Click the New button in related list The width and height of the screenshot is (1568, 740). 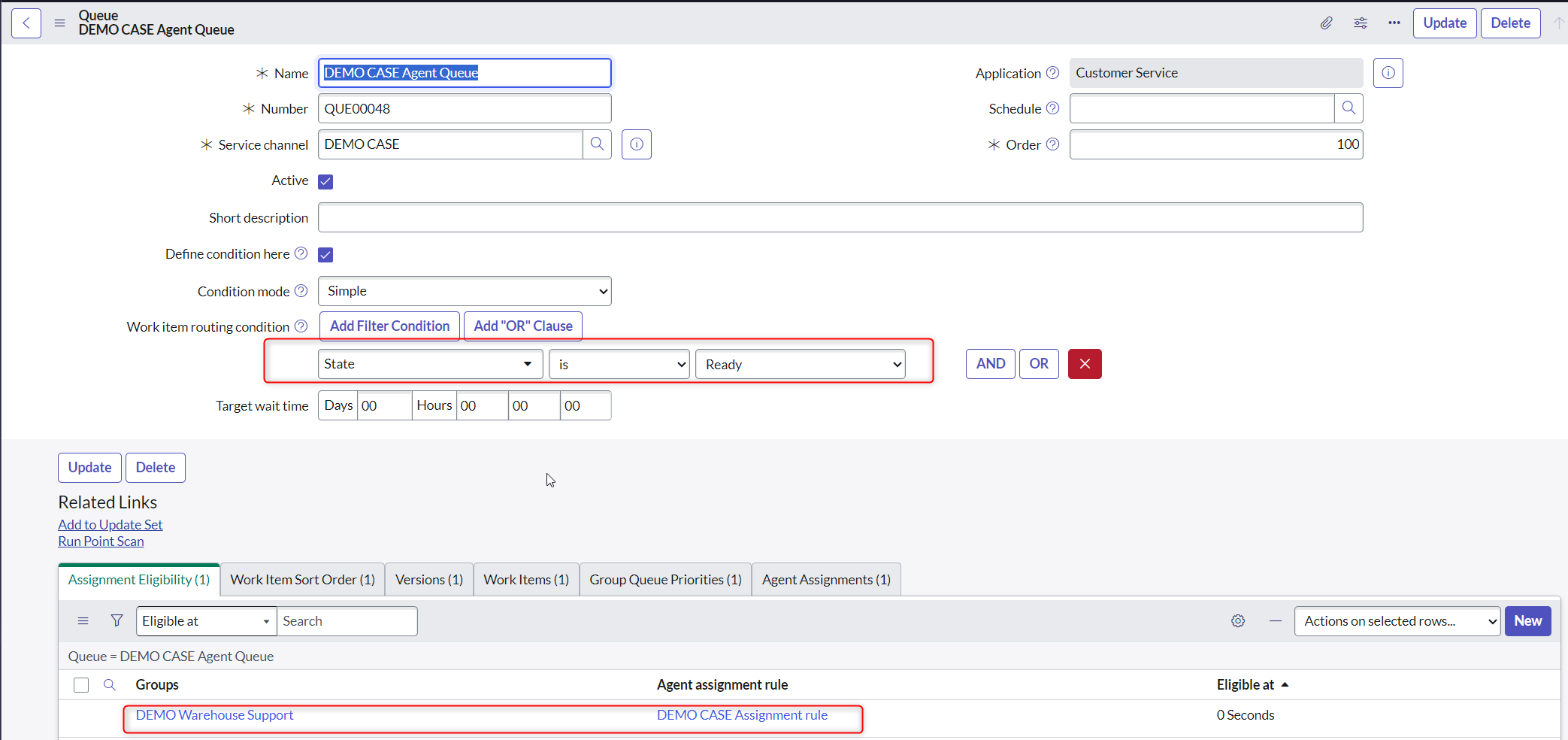click(x=1528, y=621)
